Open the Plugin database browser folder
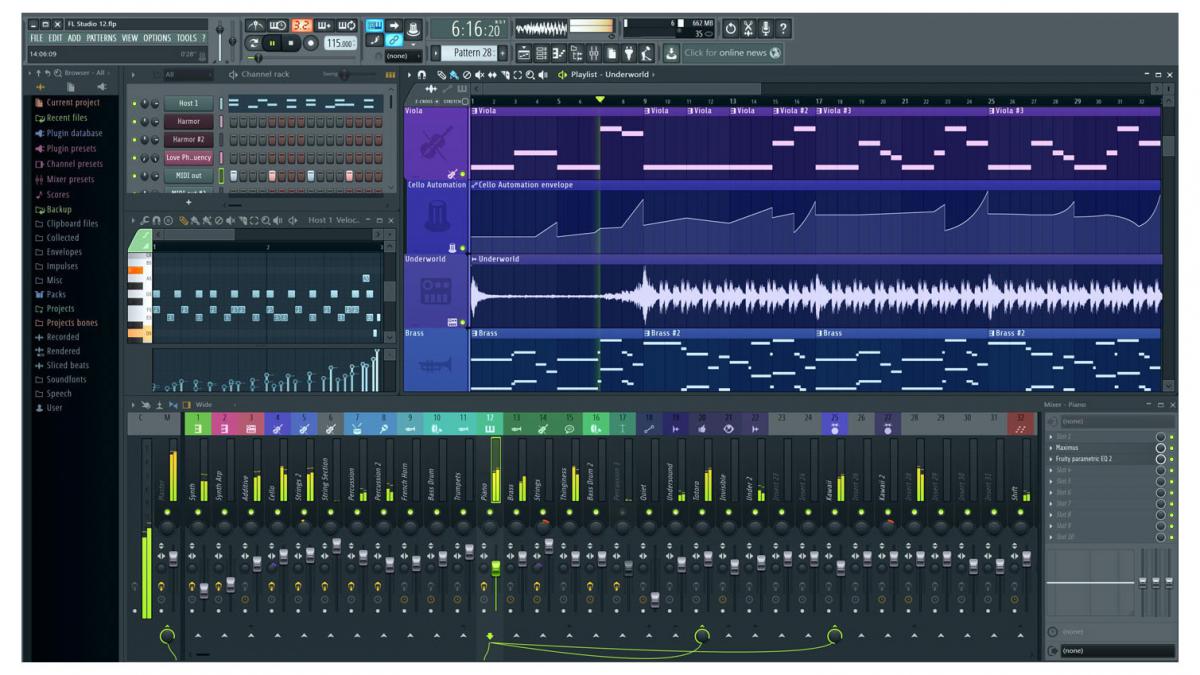The height and width of the screenshot is (675, 1200). tap(74, 133)
